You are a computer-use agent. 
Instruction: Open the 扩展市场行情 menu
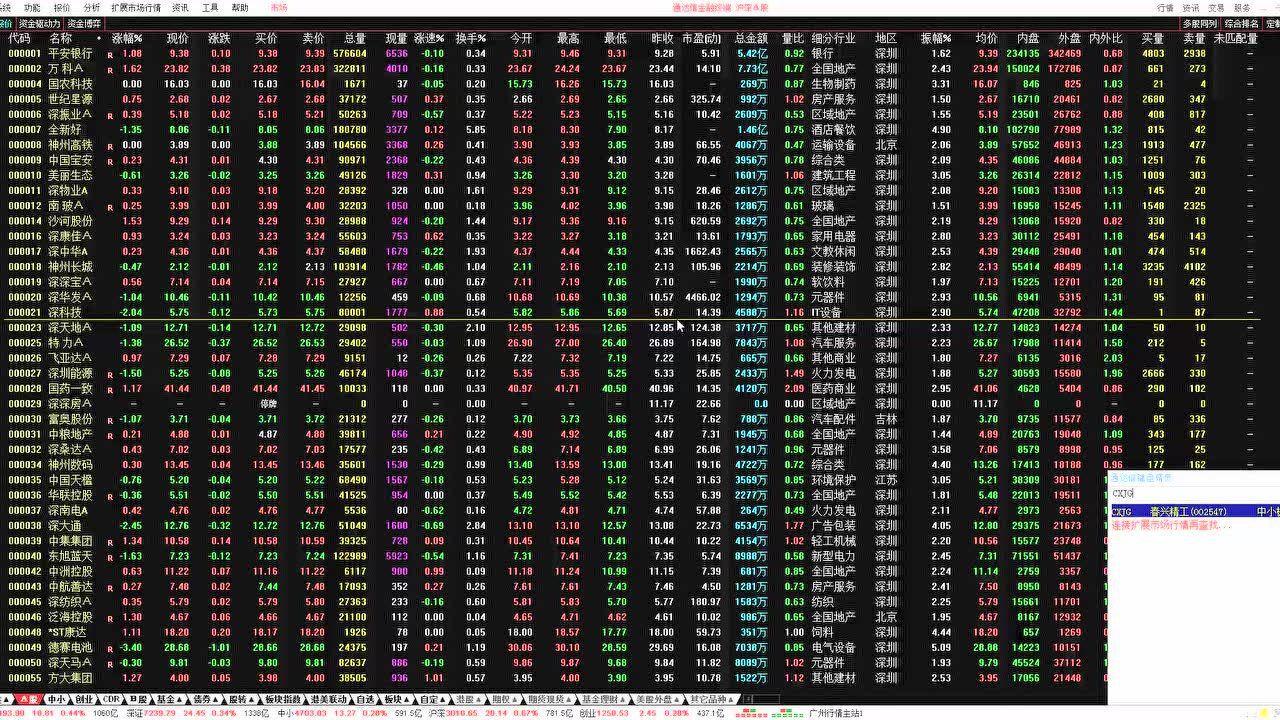coord(135,7)
